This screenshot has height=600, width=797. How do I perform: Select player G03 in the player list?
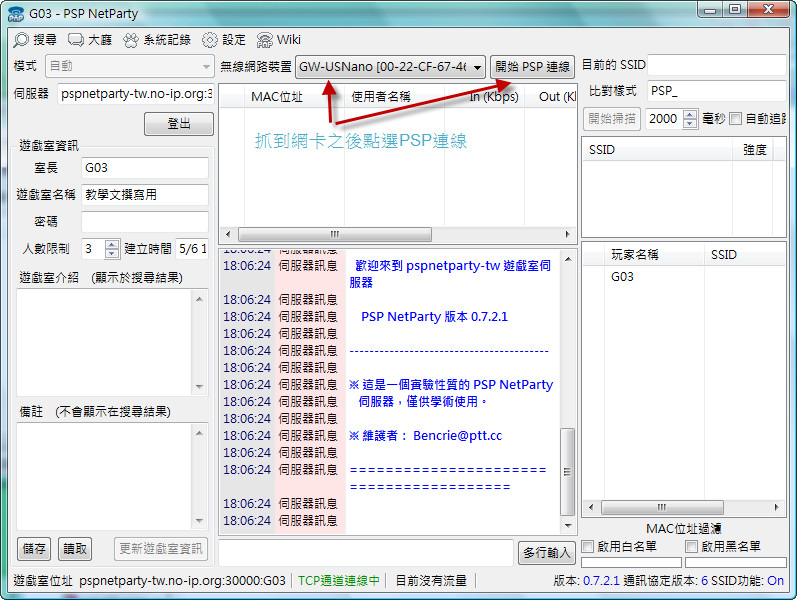coord(622,277)
